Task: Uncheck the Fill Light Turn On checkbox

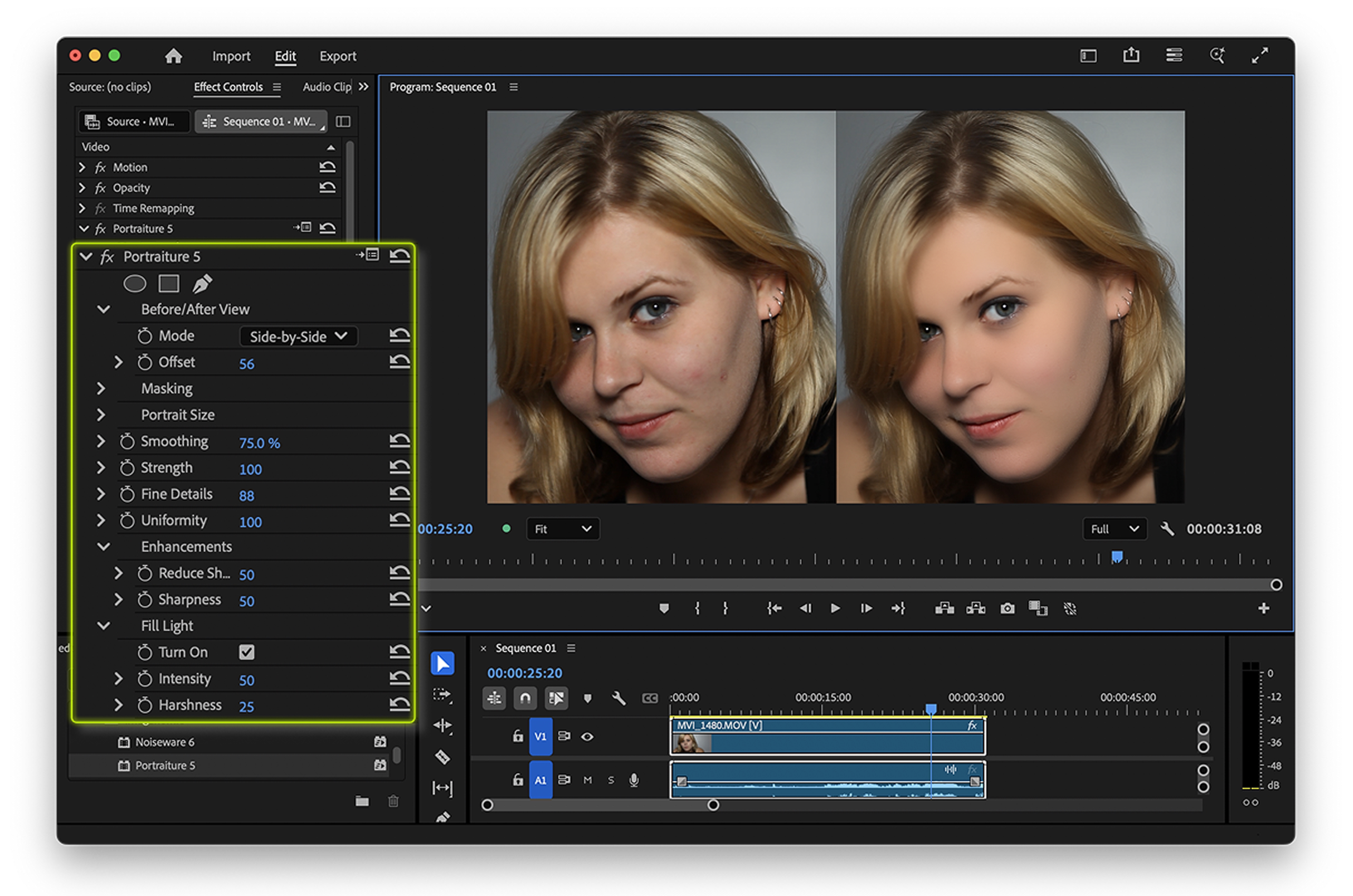Action: click(x=247, y=652)
